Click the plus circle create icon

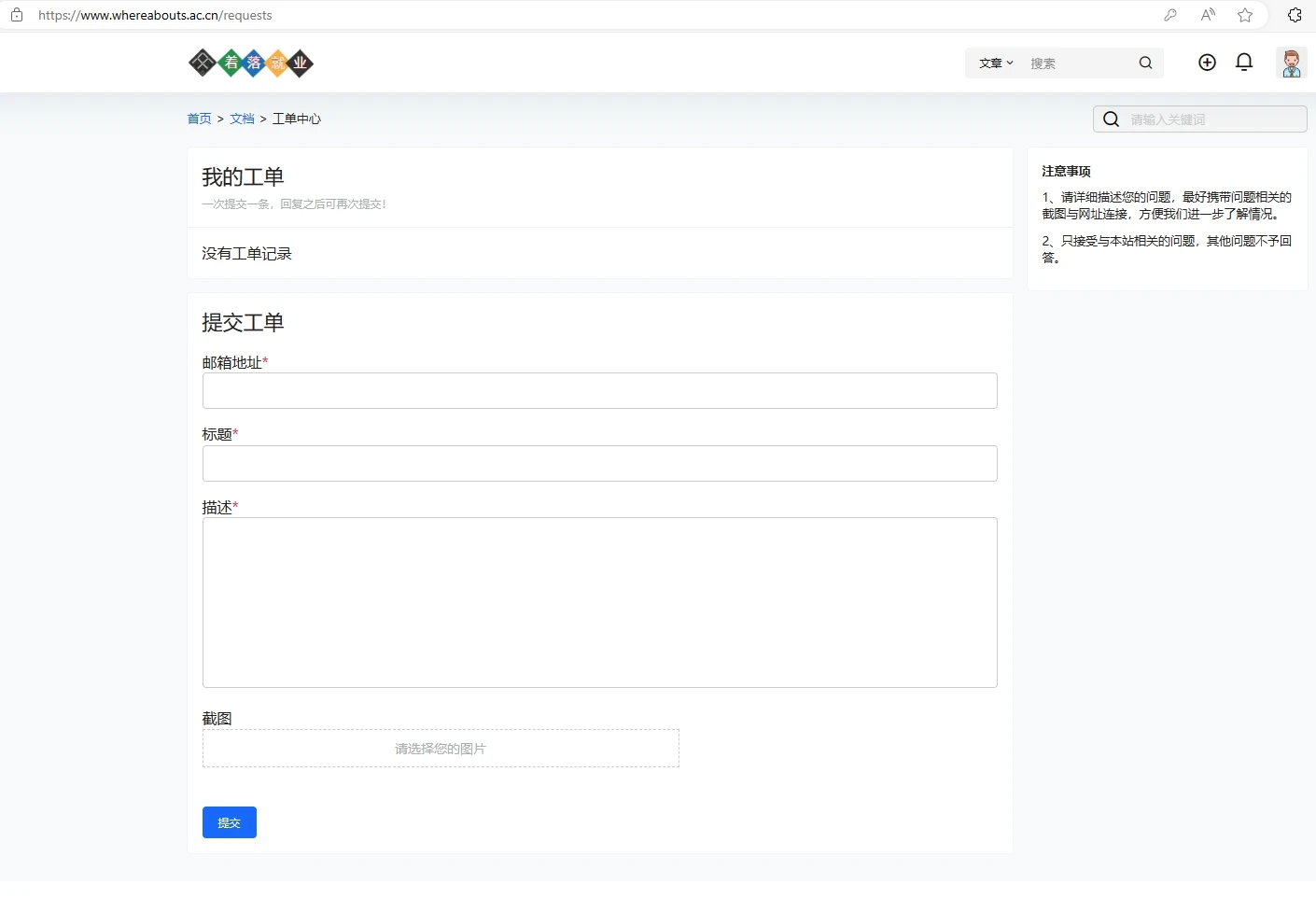(1207, 63)
